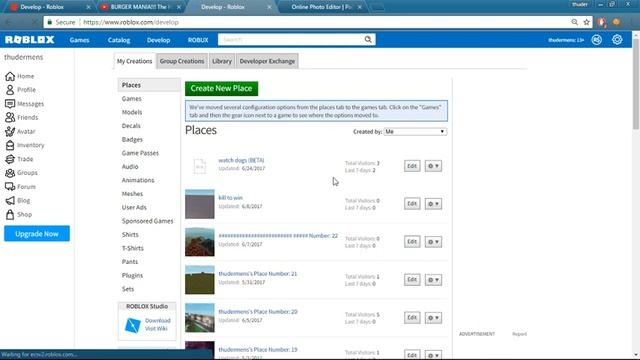Click the Roblox search input field
Viewport: 640px width, 360px height.
[x=291, y=40]
